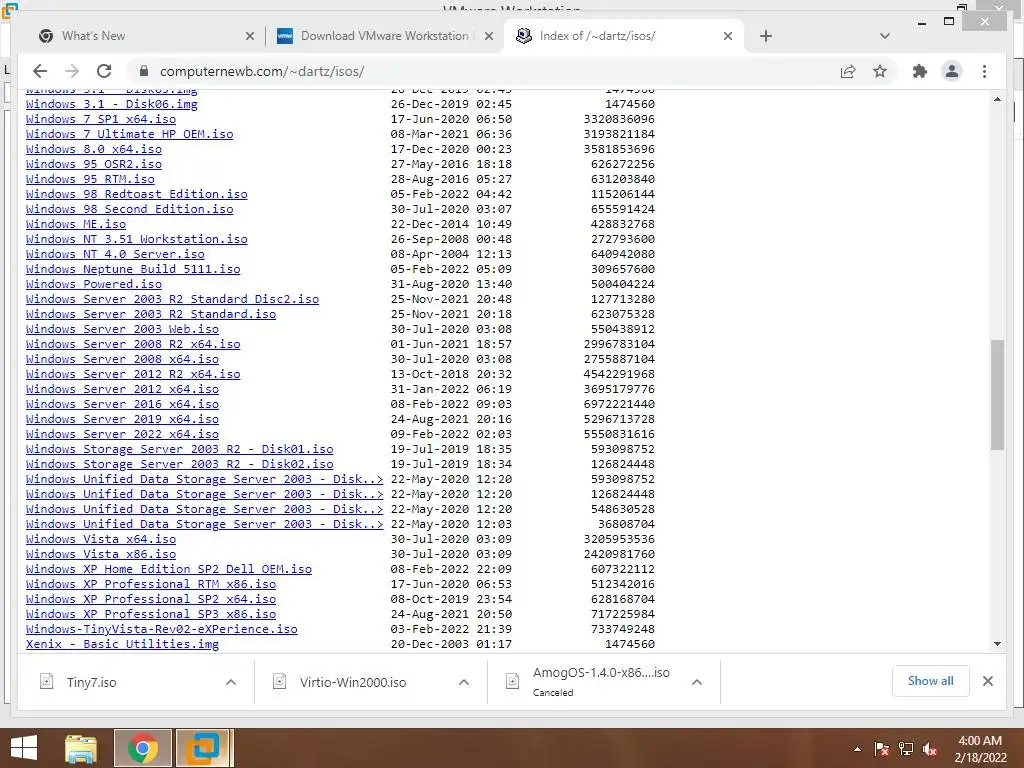Screen dimensions: 1024x768
Task: Click the Action Center flag tray icon
Action: tap(881, 749)
